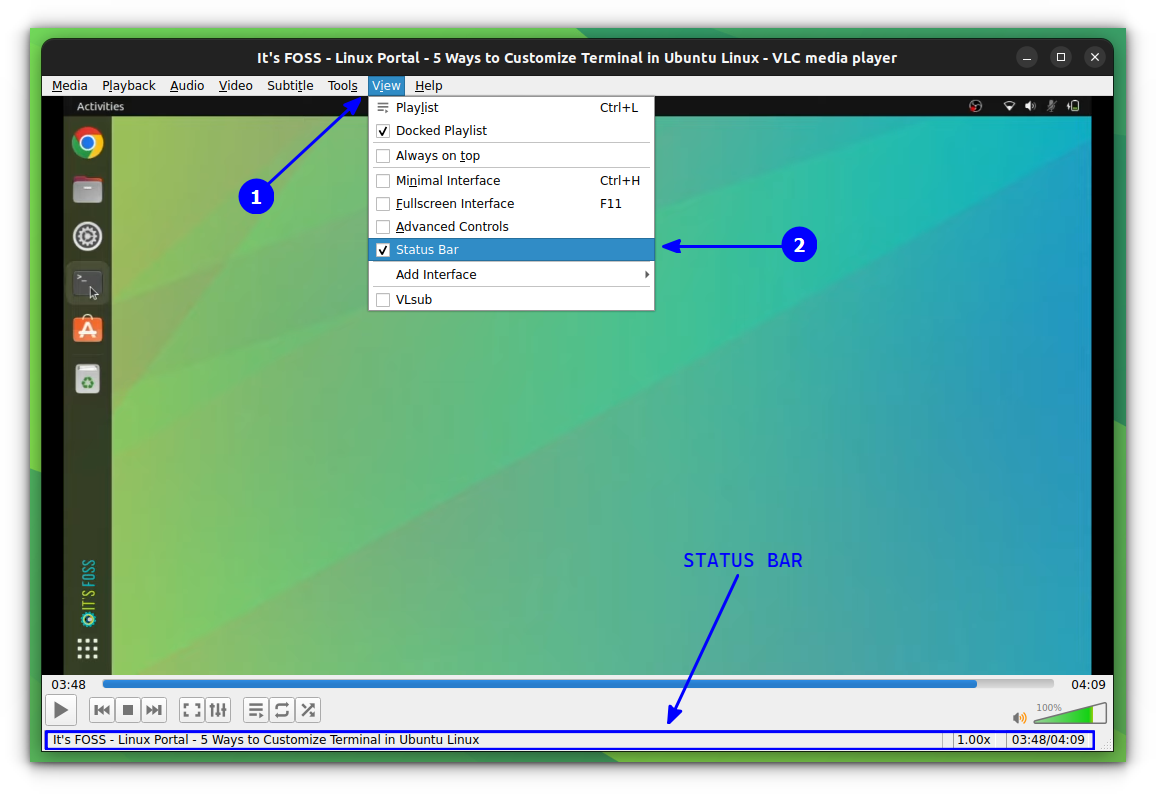
Task: Open the Subtitle menu
Action: point(290,85)
